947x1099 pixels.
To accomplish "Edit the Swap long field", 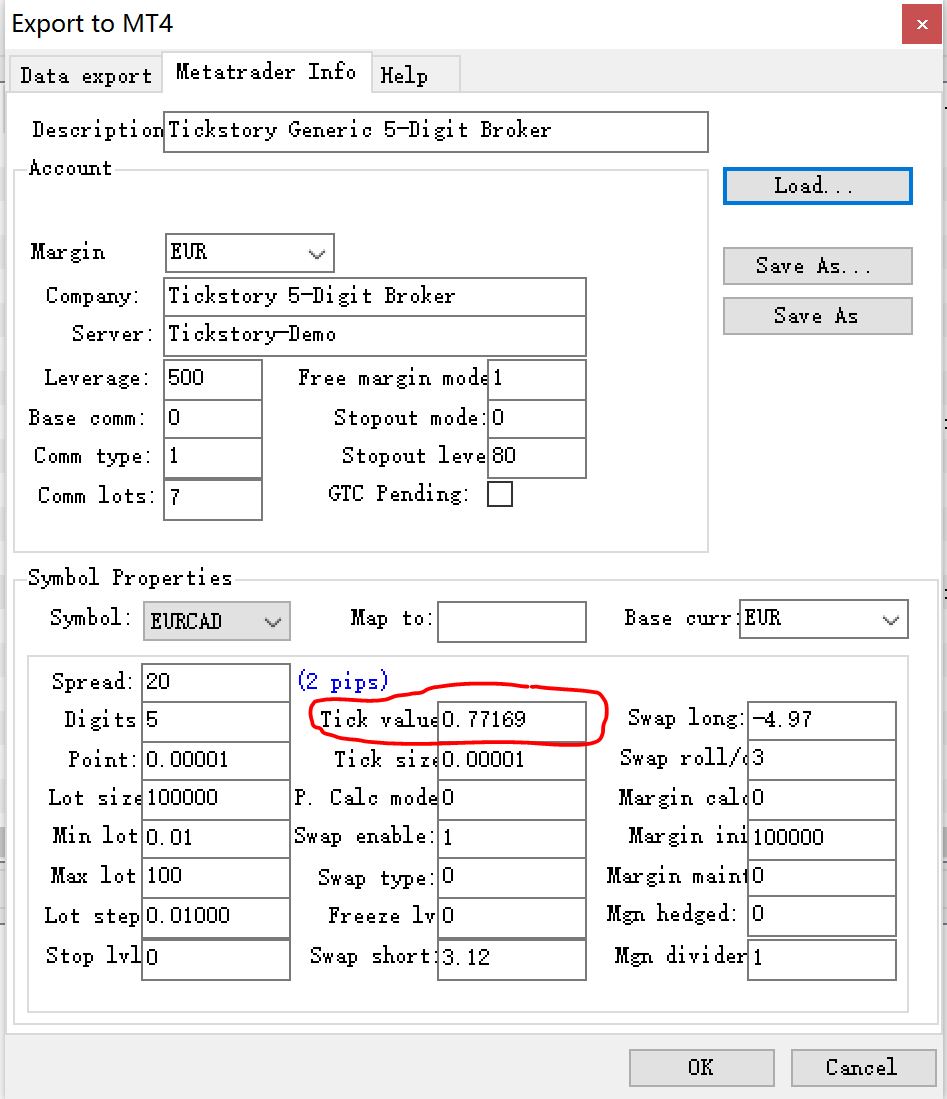I will pyautogui.click(x=822, y=721).
